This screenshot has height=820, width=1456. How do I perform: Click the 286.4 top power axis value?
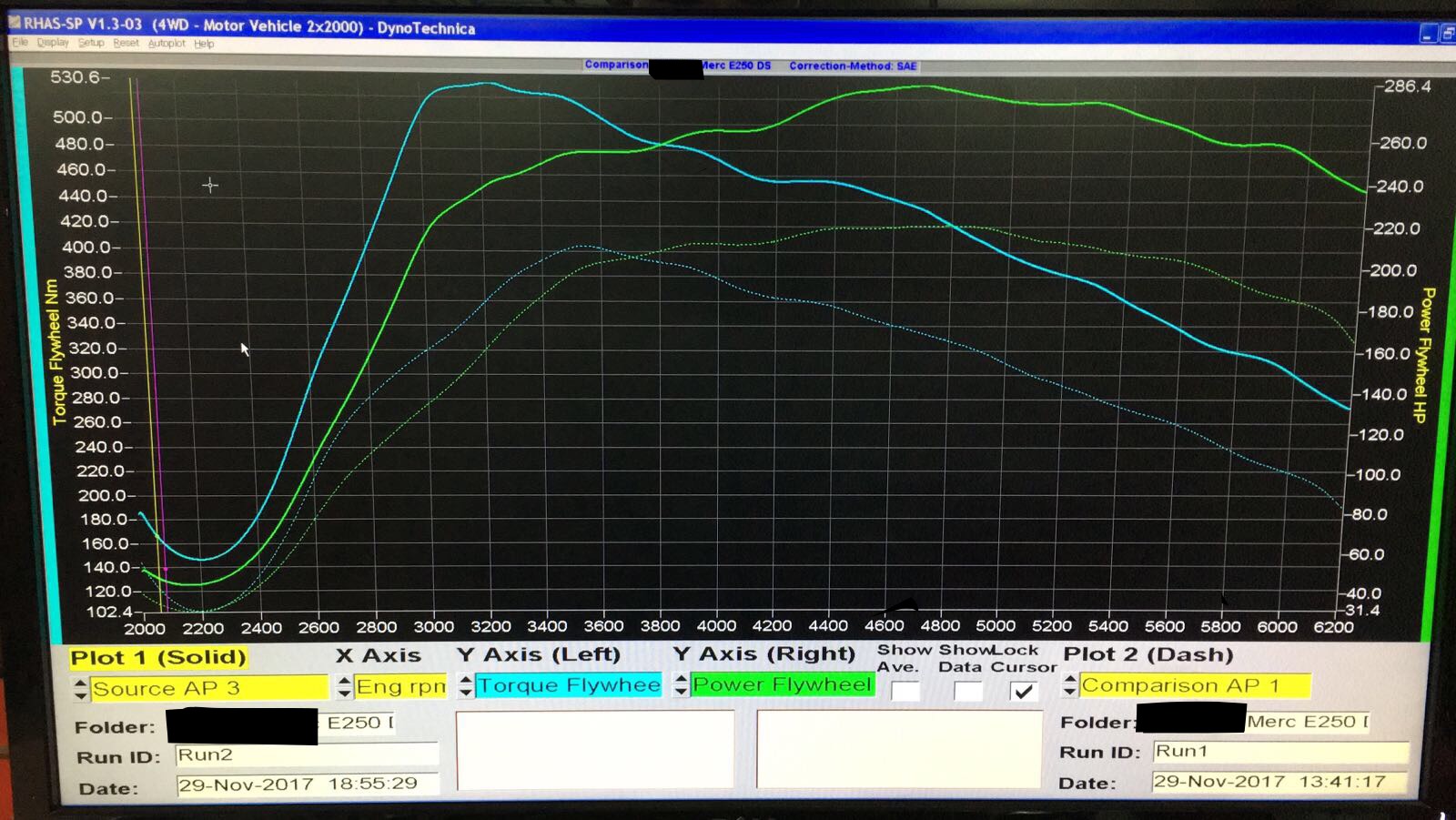[1407, 86]
